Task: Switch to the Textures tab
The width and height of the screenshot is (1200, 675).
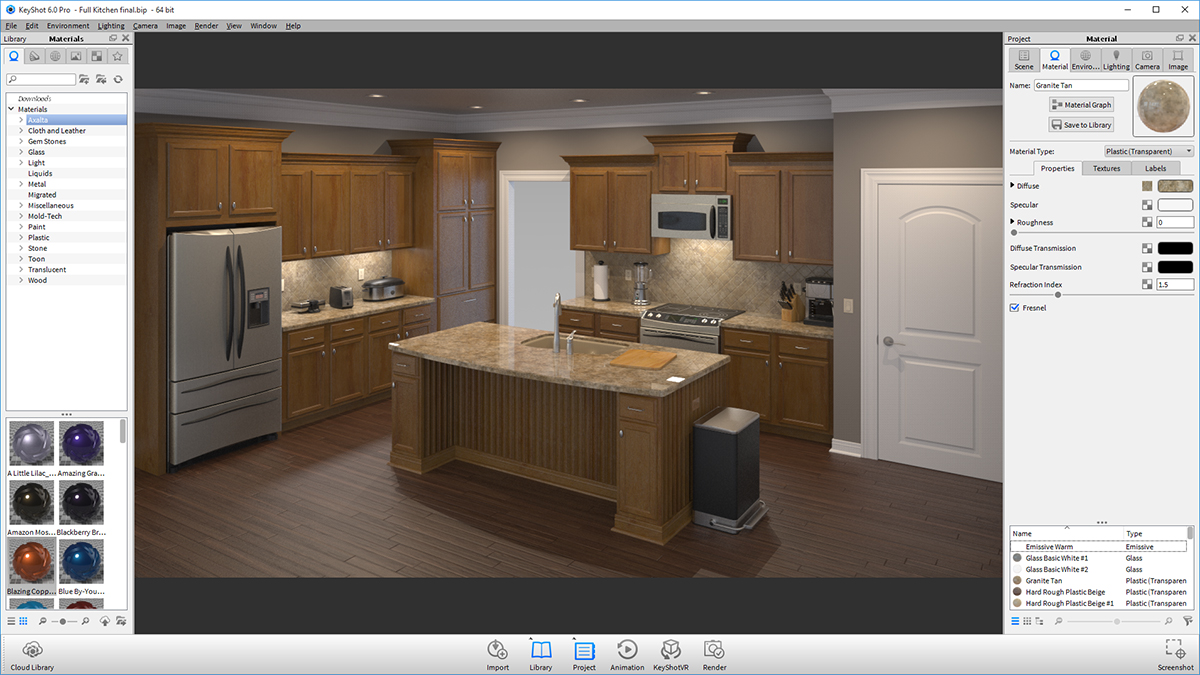Action: point(1108,168)
